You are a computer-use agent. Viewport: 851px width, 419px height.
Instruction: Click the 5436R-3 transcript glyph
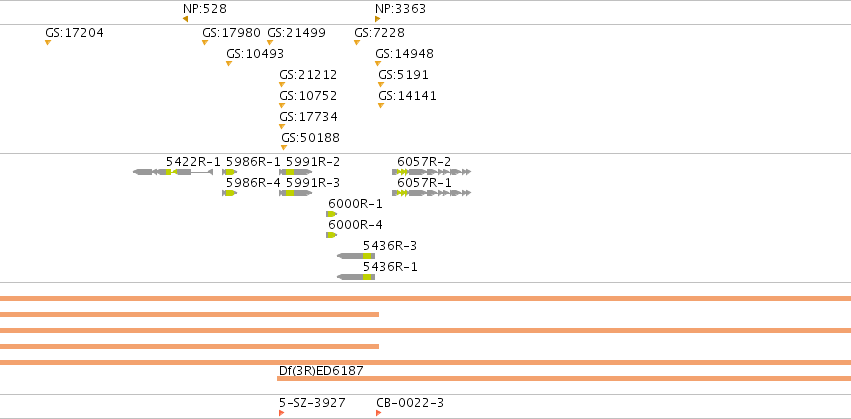point(356,256)
